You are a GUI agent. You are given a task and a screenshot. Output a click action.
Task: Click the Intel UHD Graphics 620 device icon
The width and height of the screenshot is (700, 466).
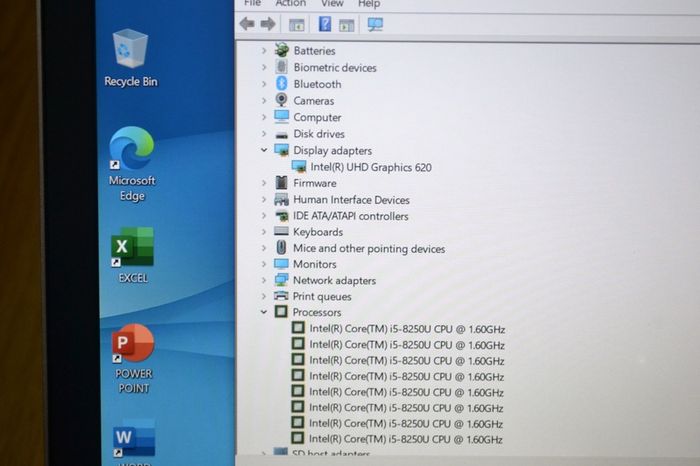pyautogui.click(x=299, y=166)
